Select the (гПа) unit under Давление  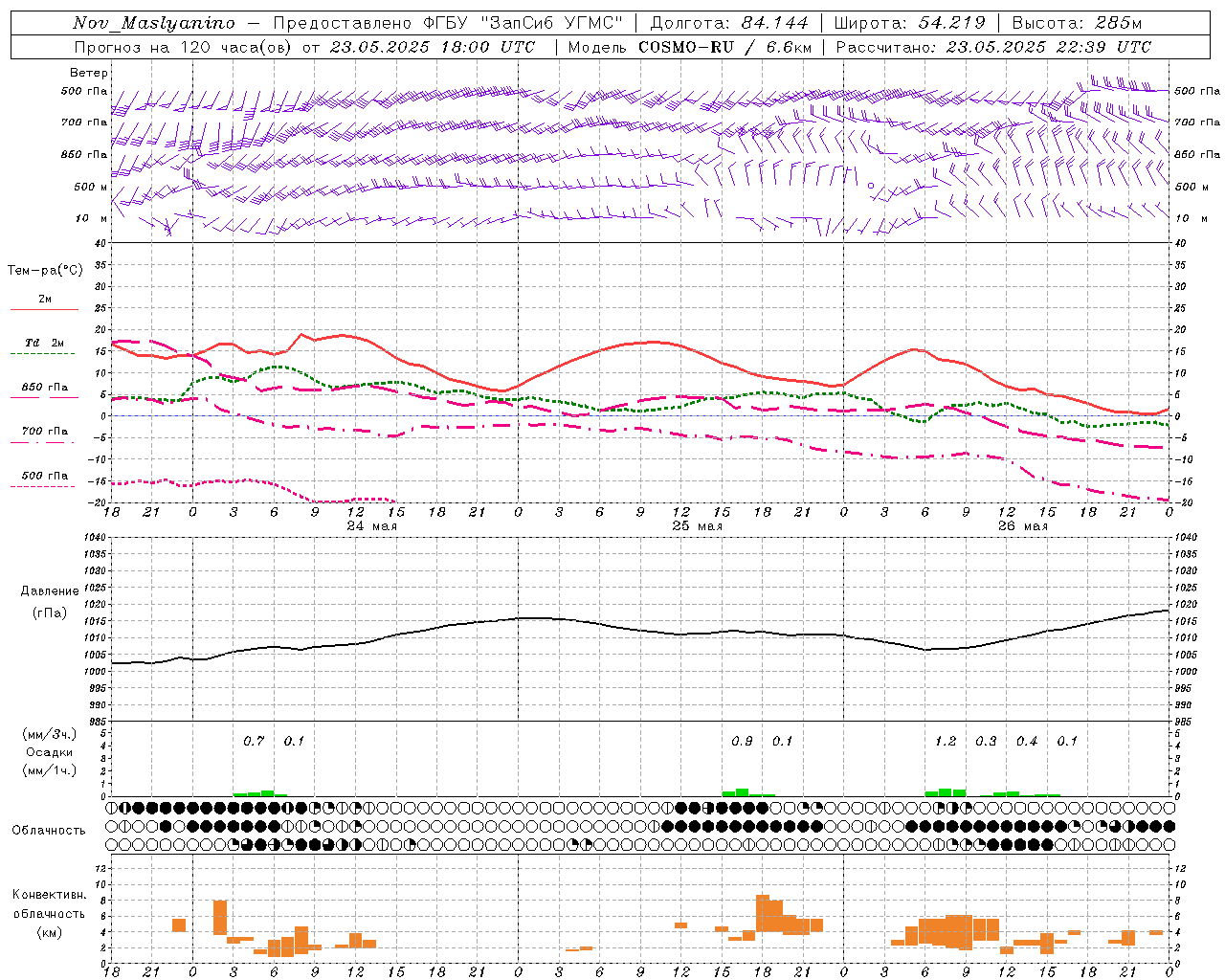(x=49, y=613)
